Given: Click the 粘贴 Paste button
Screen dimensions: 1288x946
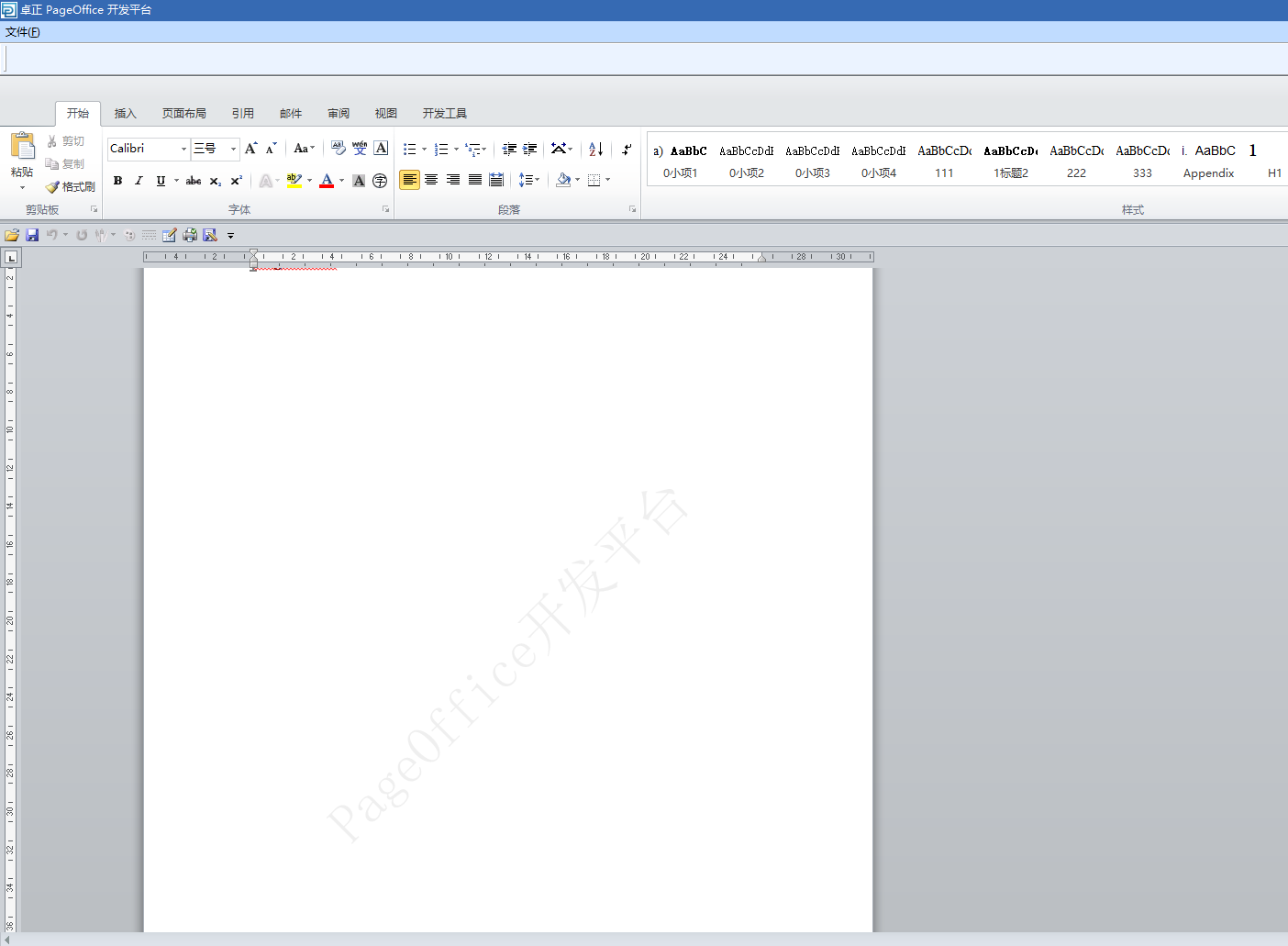Looking at the screenshot, I should tap(22, 154).
